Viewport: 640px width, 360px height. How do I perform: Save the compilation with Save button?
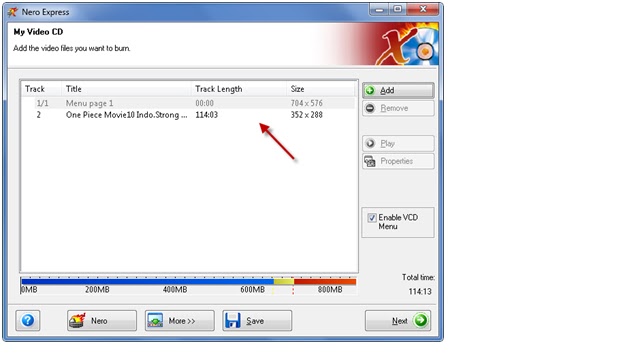pos(257,320)
